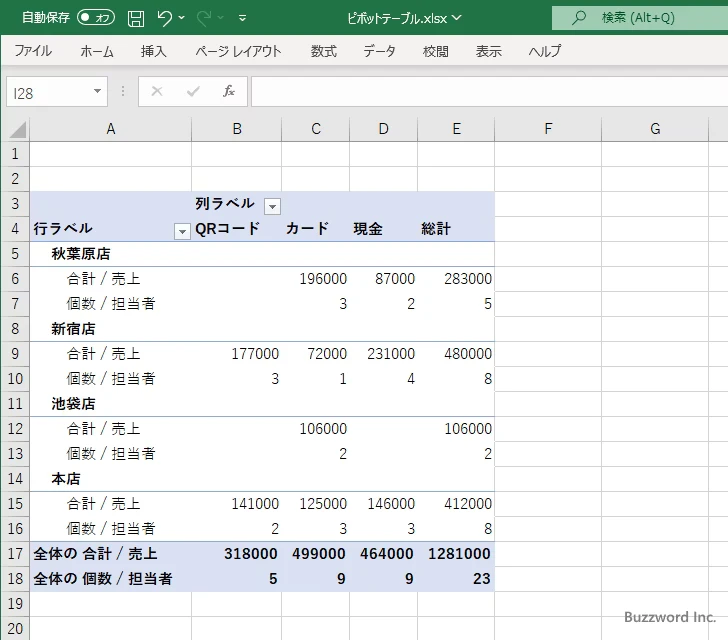Open the Undo history dropdown arrow
Viewport: 728px width, 640px height.
click(x=182, y=18)
